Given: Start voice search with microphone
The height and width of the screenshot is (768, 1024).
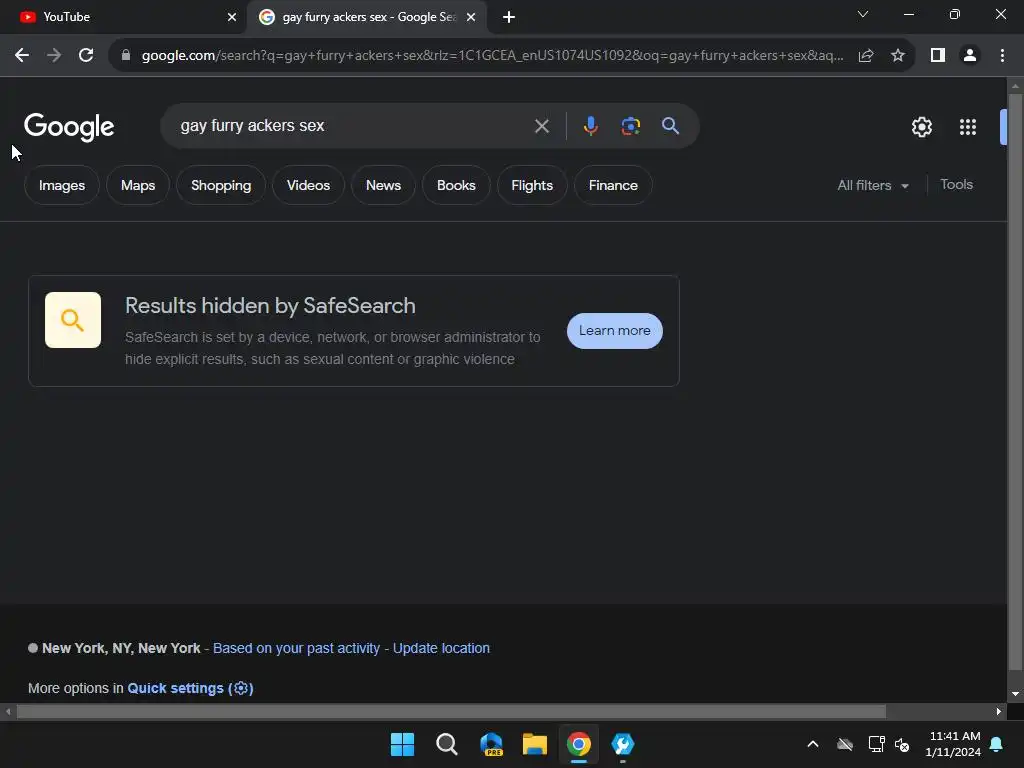Looking at the screenshot, I should 590,126.
